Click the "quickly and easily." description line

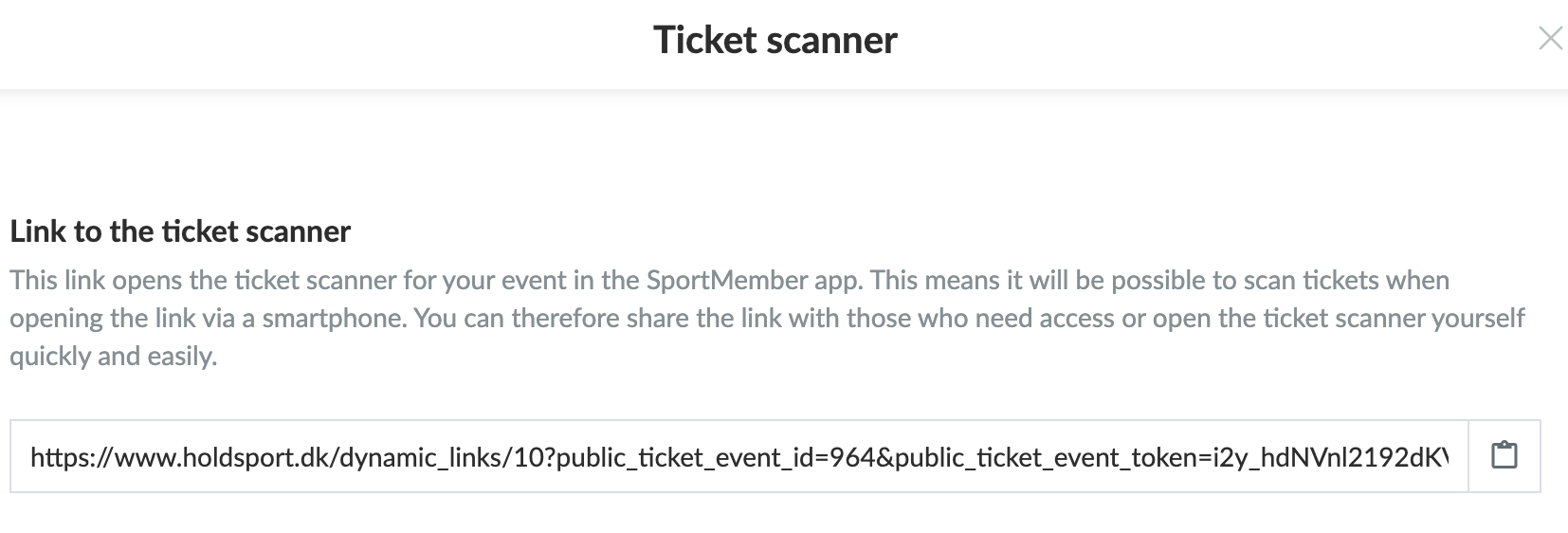[114, 357]
